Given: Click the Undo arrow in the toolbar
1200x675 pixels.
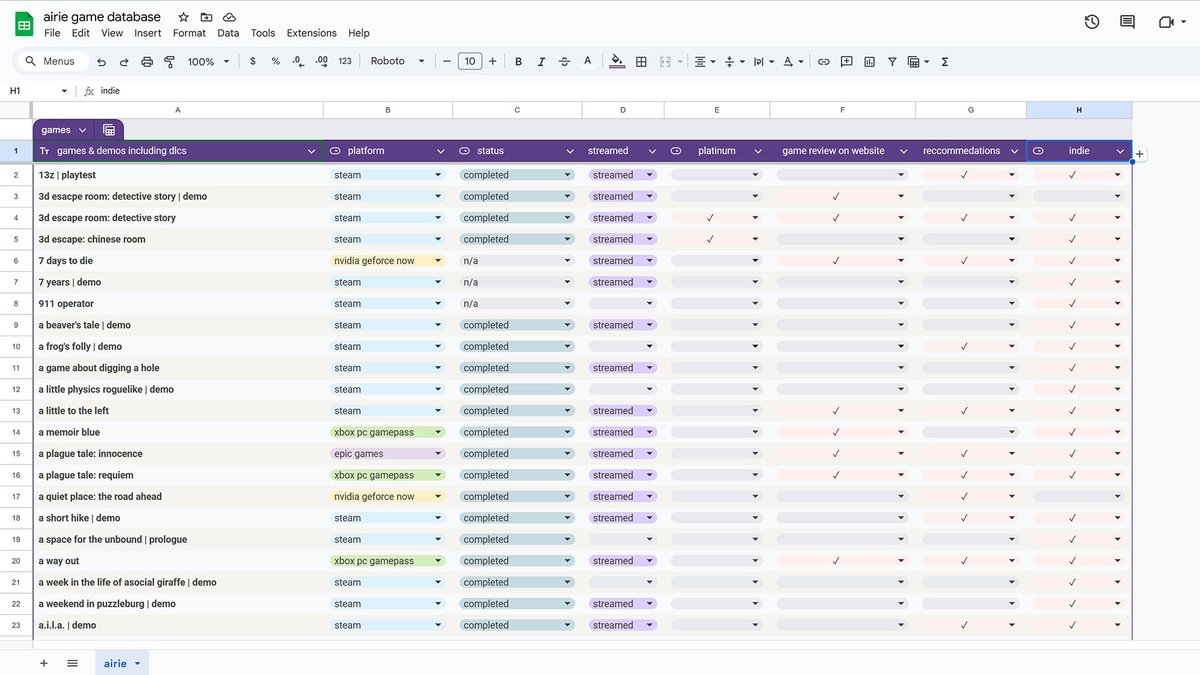Looking at the screenshot, I should point(102,62).
